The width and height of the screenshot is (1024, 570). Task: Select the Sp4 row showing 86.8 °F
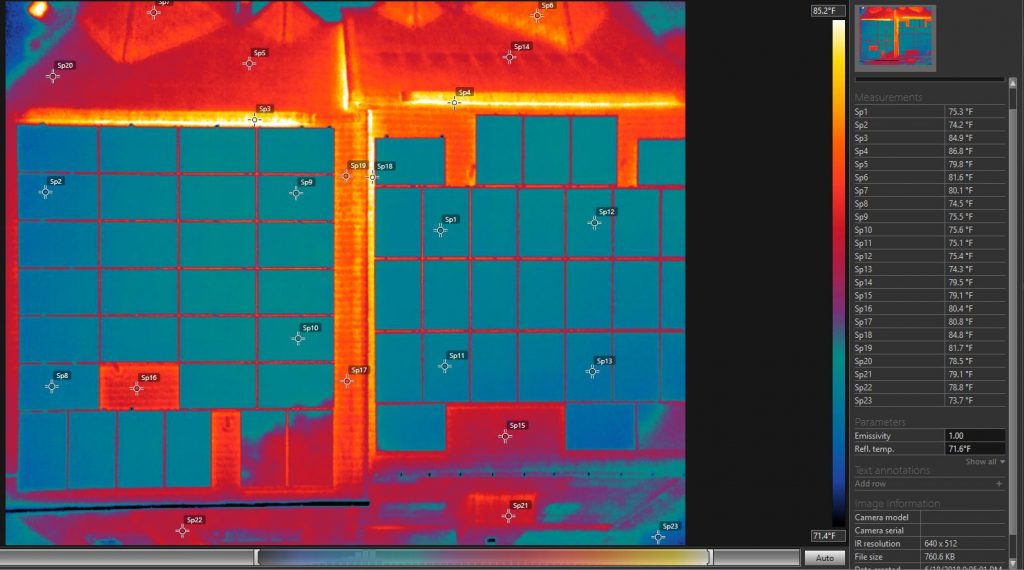pyautogui.click(x=929, y=151)
